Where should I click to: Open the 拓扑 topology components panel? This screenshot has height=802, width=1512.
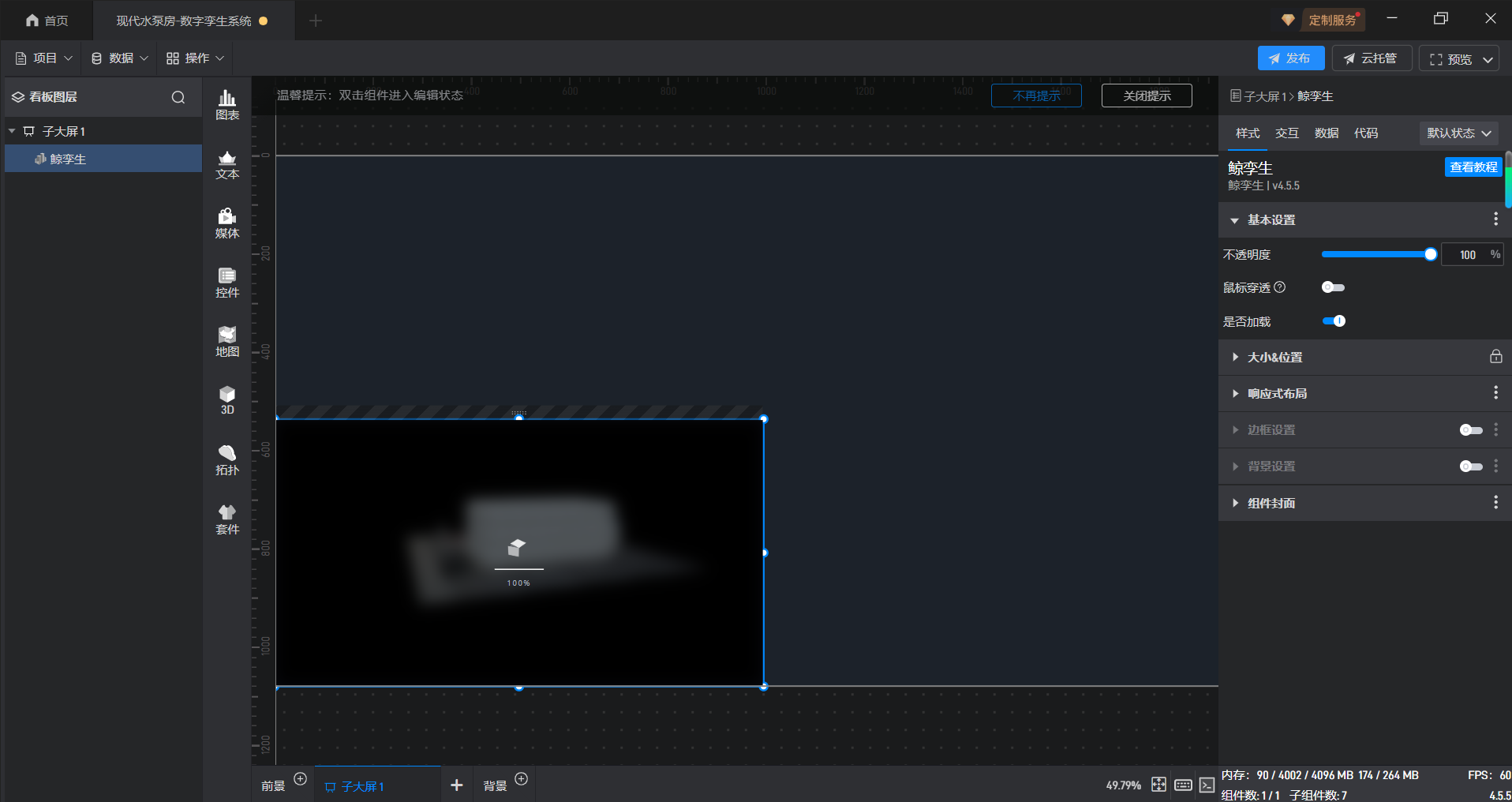pyautogui.click(x=227, y=460)
